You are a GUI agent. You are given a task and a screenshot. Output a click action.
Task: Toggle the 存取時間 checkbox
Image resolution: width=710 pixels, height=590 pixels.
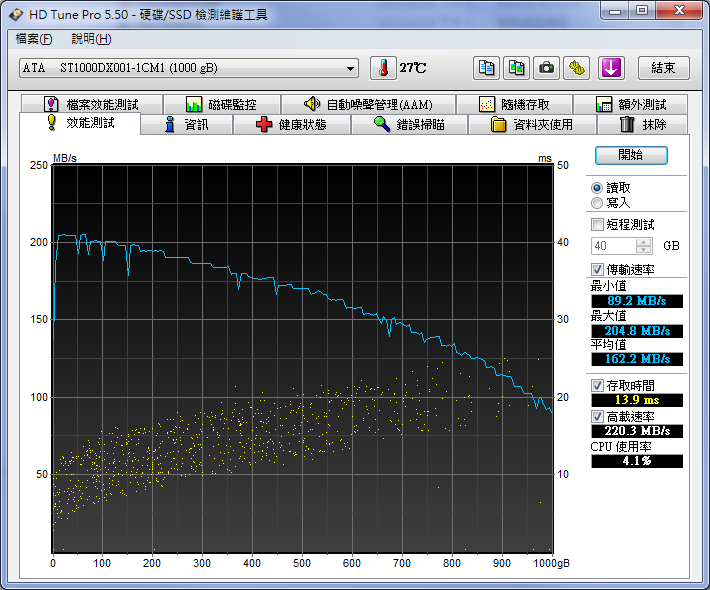click(597, 385)
